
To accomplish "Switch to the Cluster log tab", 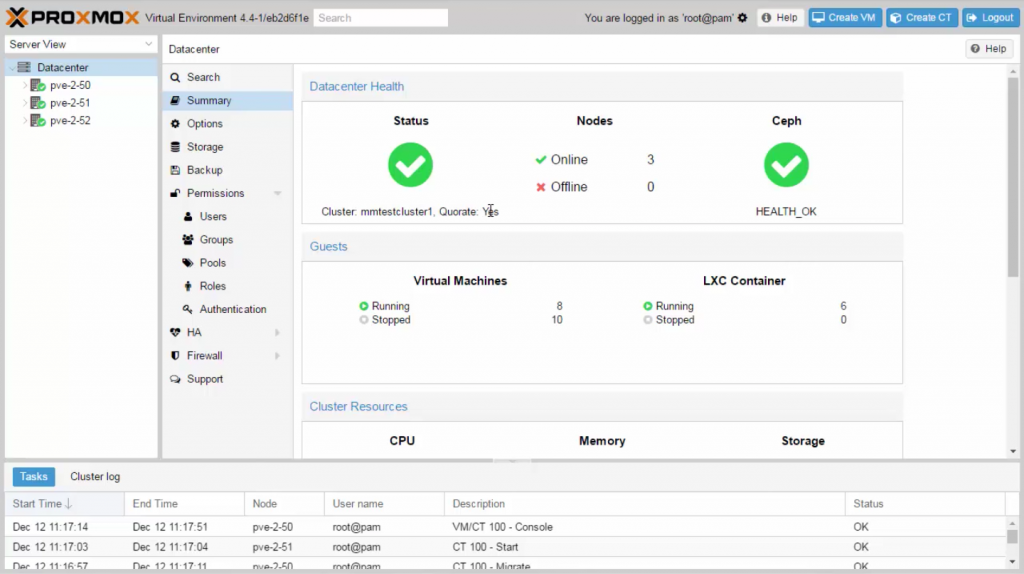I will [95, 477].
